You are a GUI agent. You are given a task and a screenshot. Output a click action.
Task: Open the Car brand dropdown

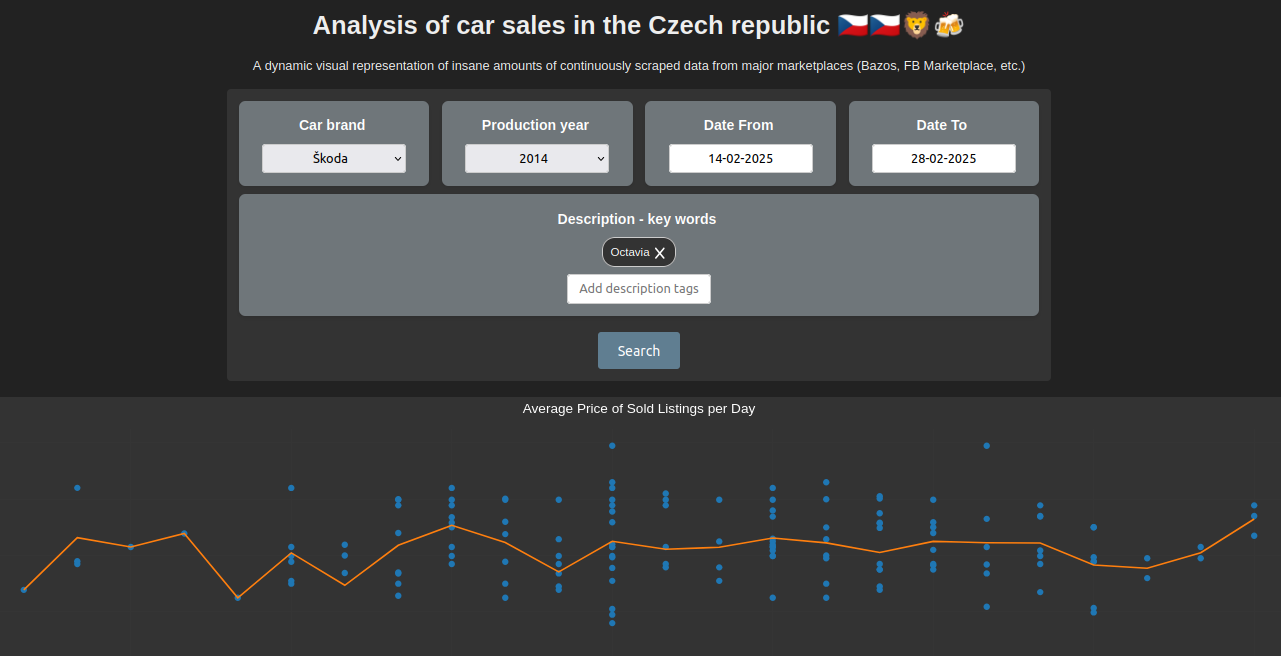tap(333, 158)
